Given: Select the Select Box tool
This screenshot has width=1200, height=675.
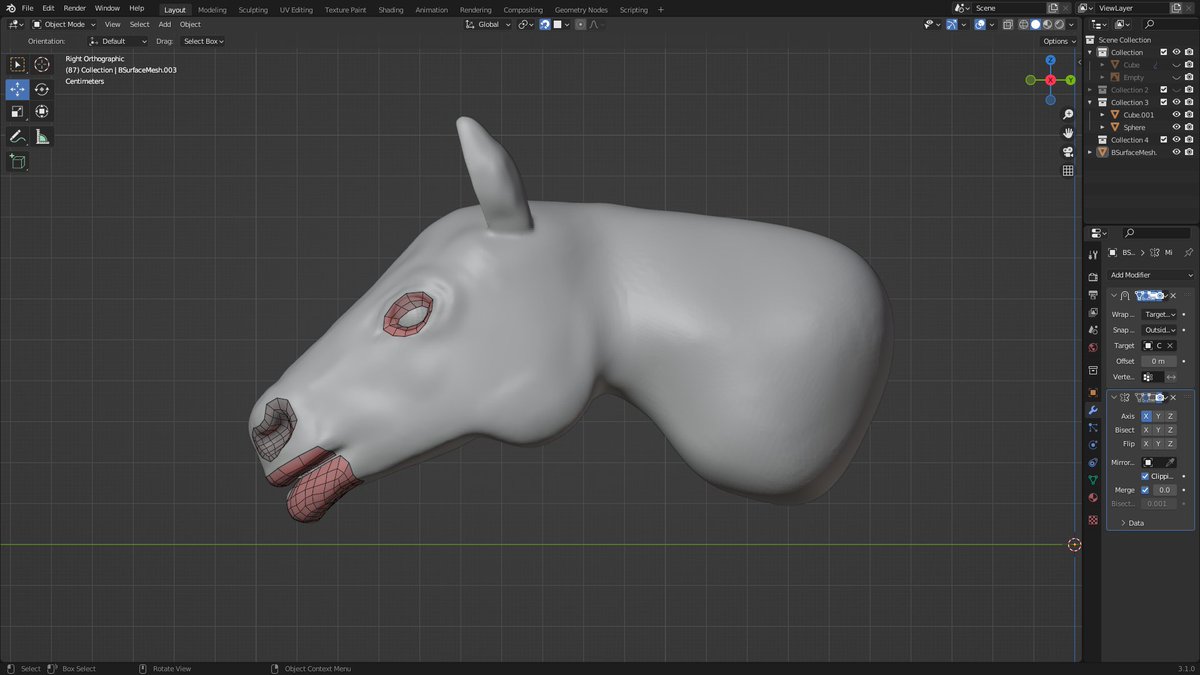Looking at the screenshot, I should point(18,64).
